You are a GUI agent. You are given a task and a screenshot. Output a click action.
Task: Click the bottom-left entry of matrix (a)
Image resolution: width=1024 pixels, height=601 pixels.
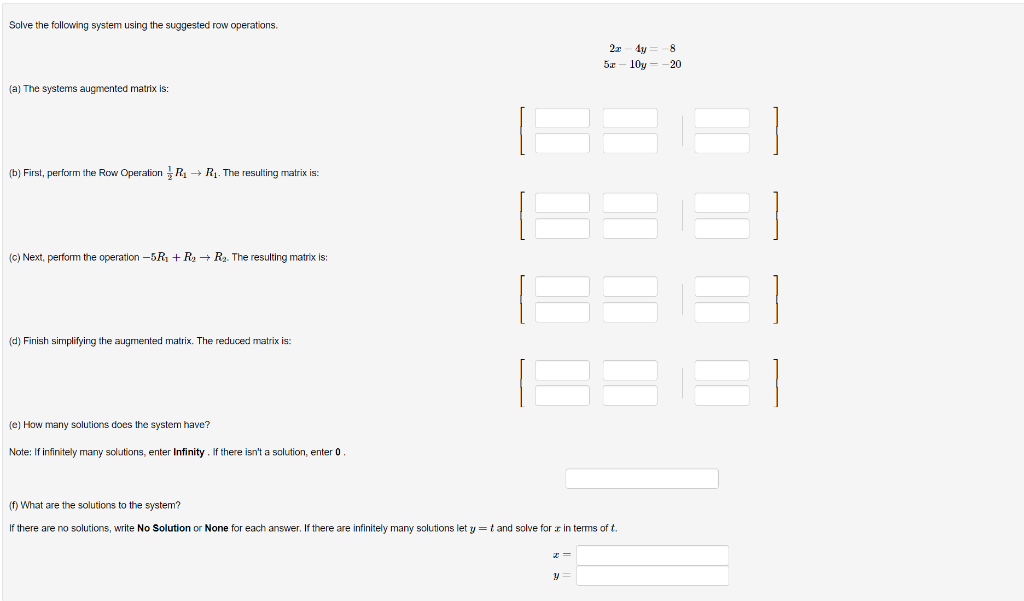[562, 143]
